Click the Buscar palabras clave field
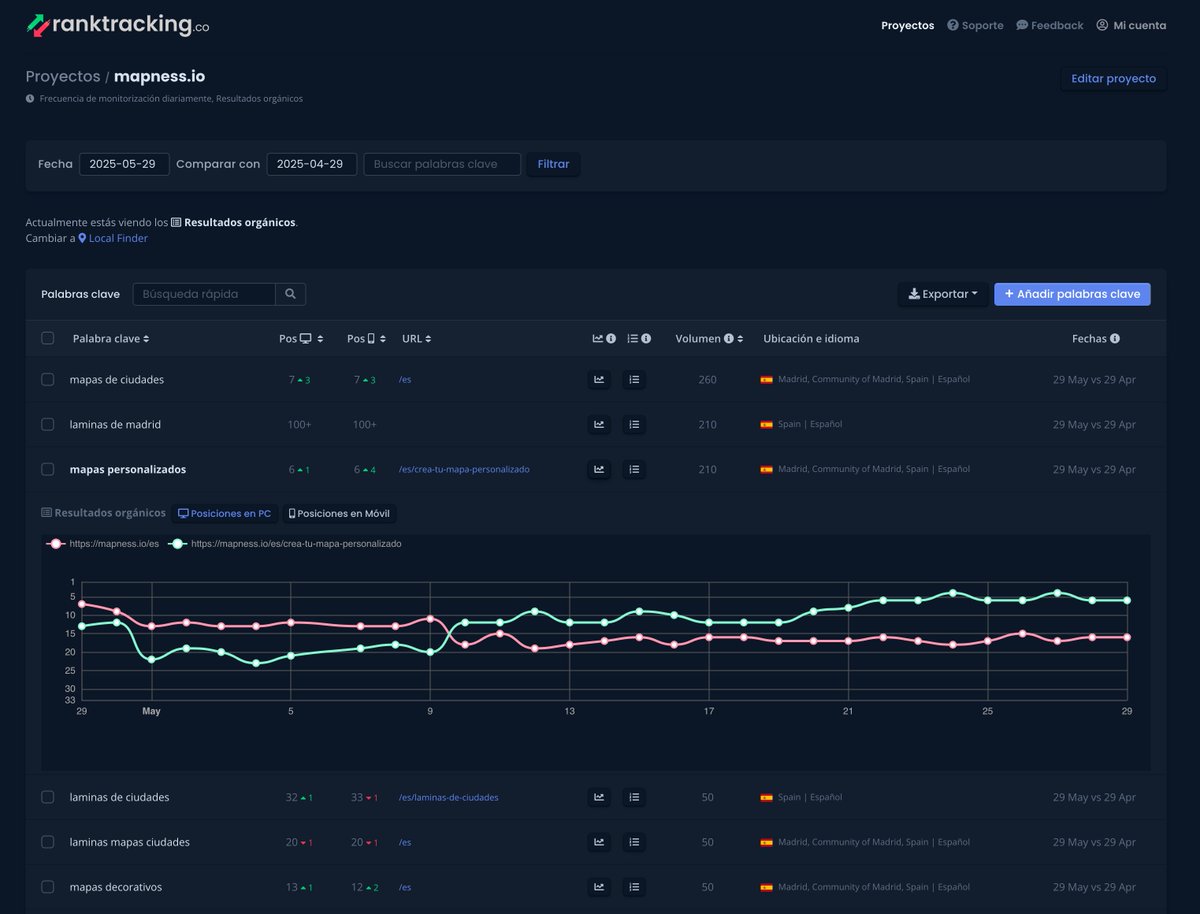The image size is (1200, 914). [442, 164]
